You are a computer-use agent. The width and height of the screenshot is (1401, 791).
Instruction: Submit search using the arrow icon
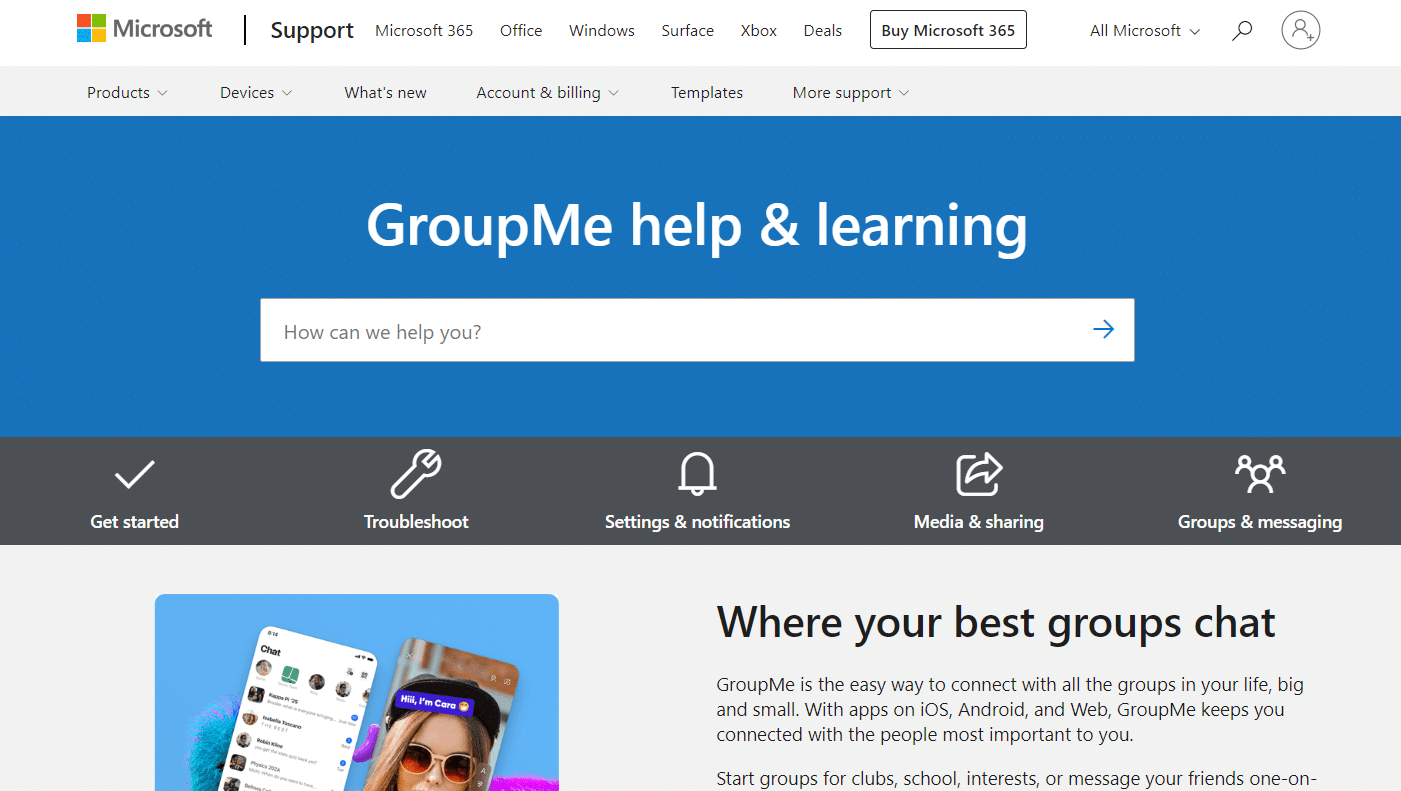(1103, 328)
